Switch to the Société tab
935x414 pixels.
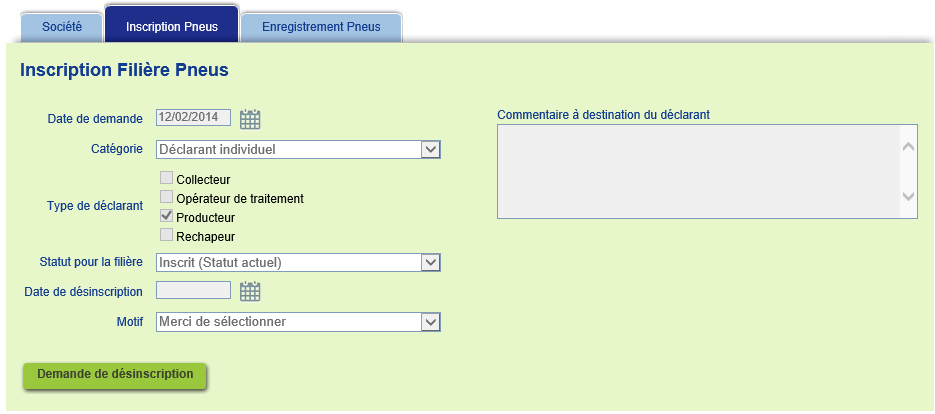coord(62,27)
